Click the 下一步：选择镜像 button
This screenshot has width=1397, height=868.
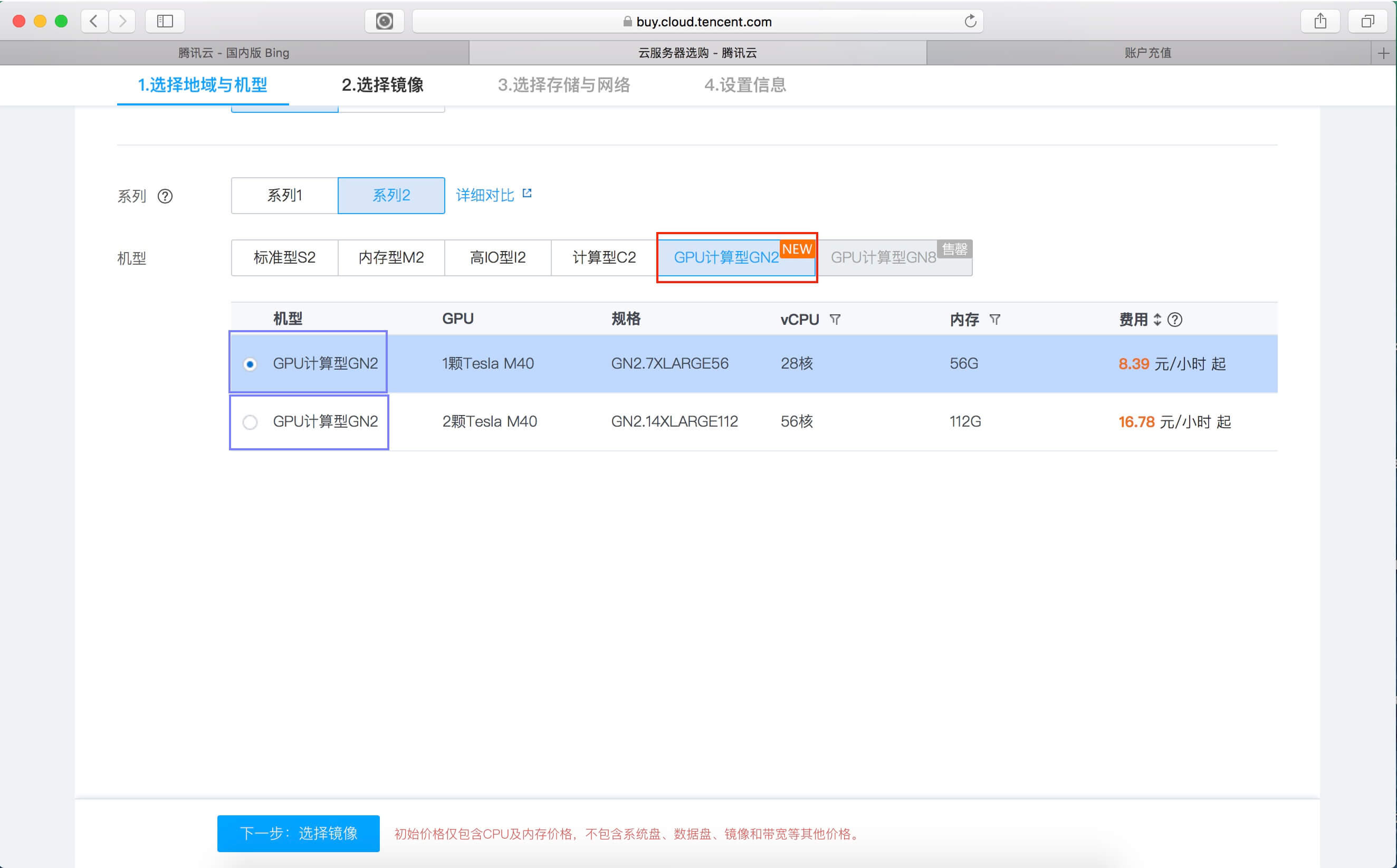[x=298, y=833]
